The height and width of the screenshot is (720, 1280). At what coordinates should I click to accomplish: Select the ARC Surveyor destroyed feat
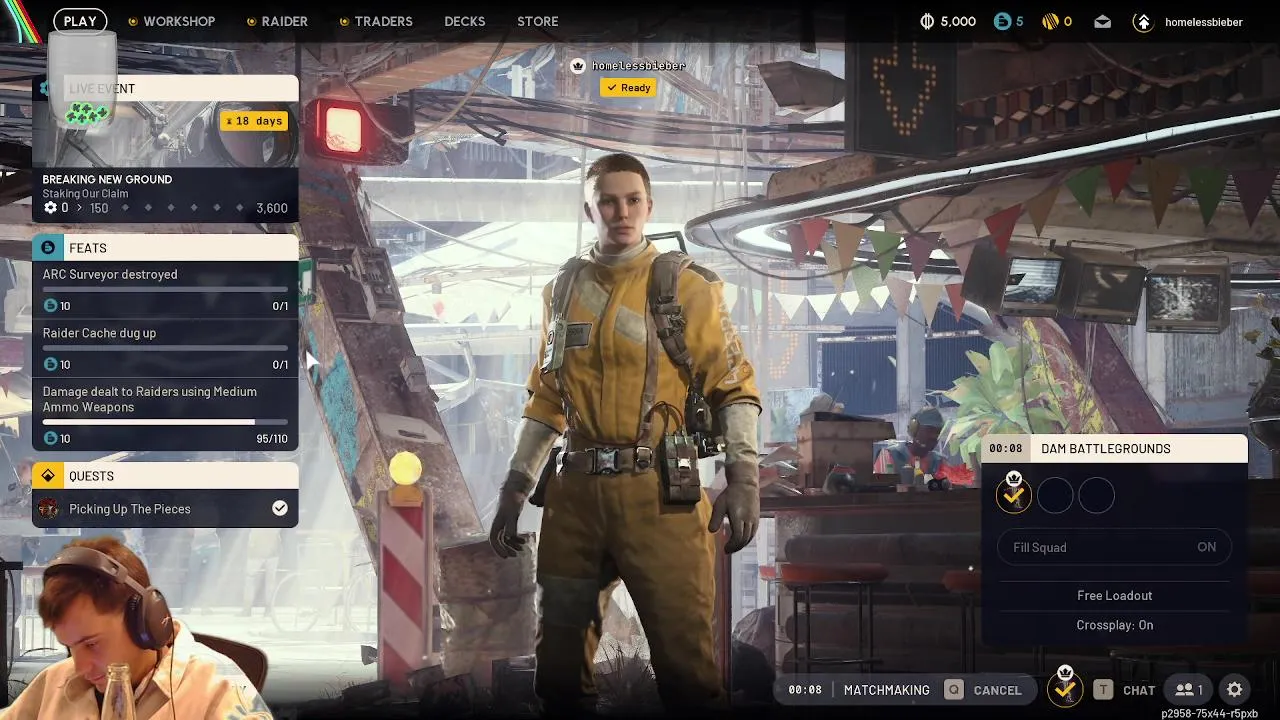point(165,289)
